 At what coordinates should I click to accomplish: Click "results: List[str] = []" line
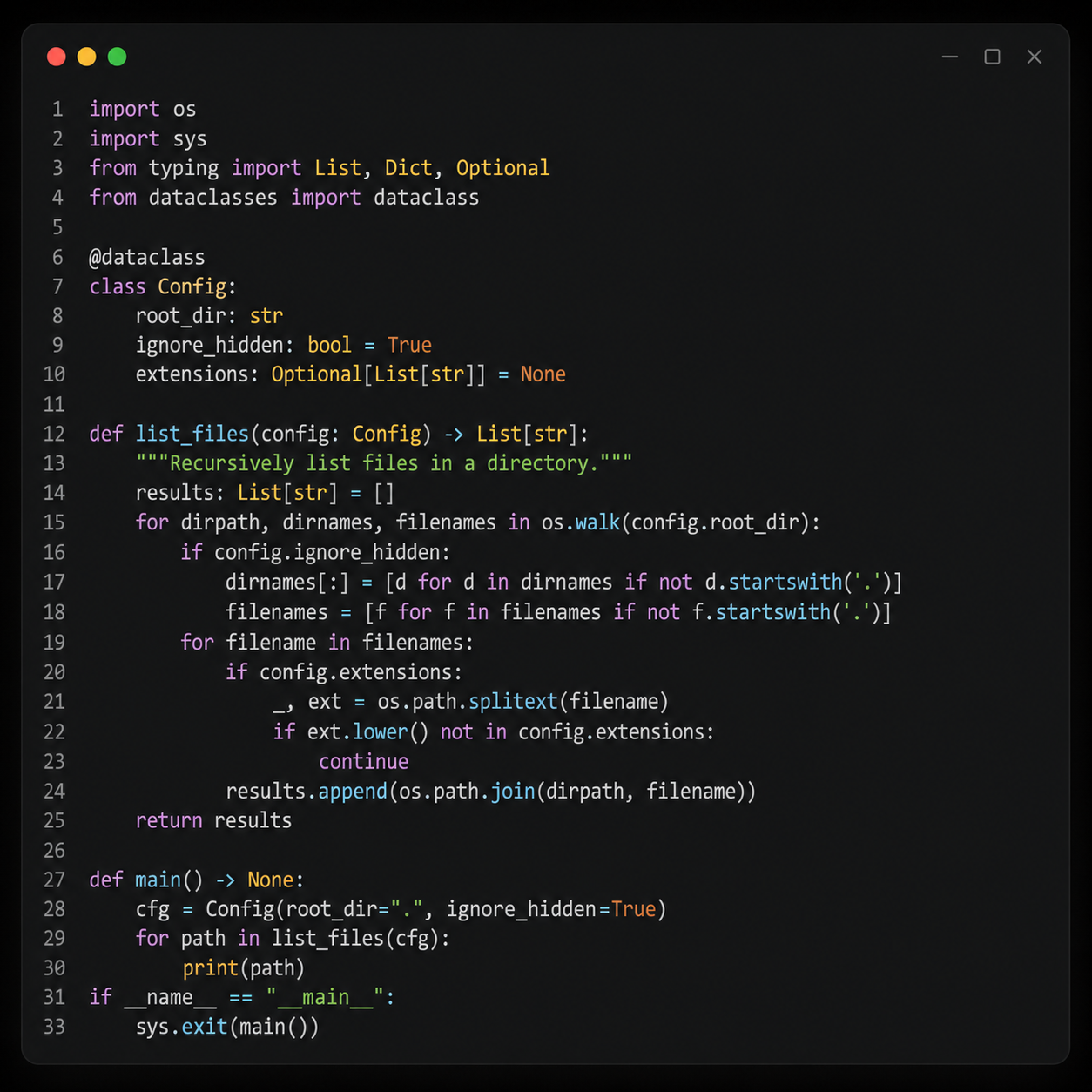pyautogui.click(x=265, y=493)
